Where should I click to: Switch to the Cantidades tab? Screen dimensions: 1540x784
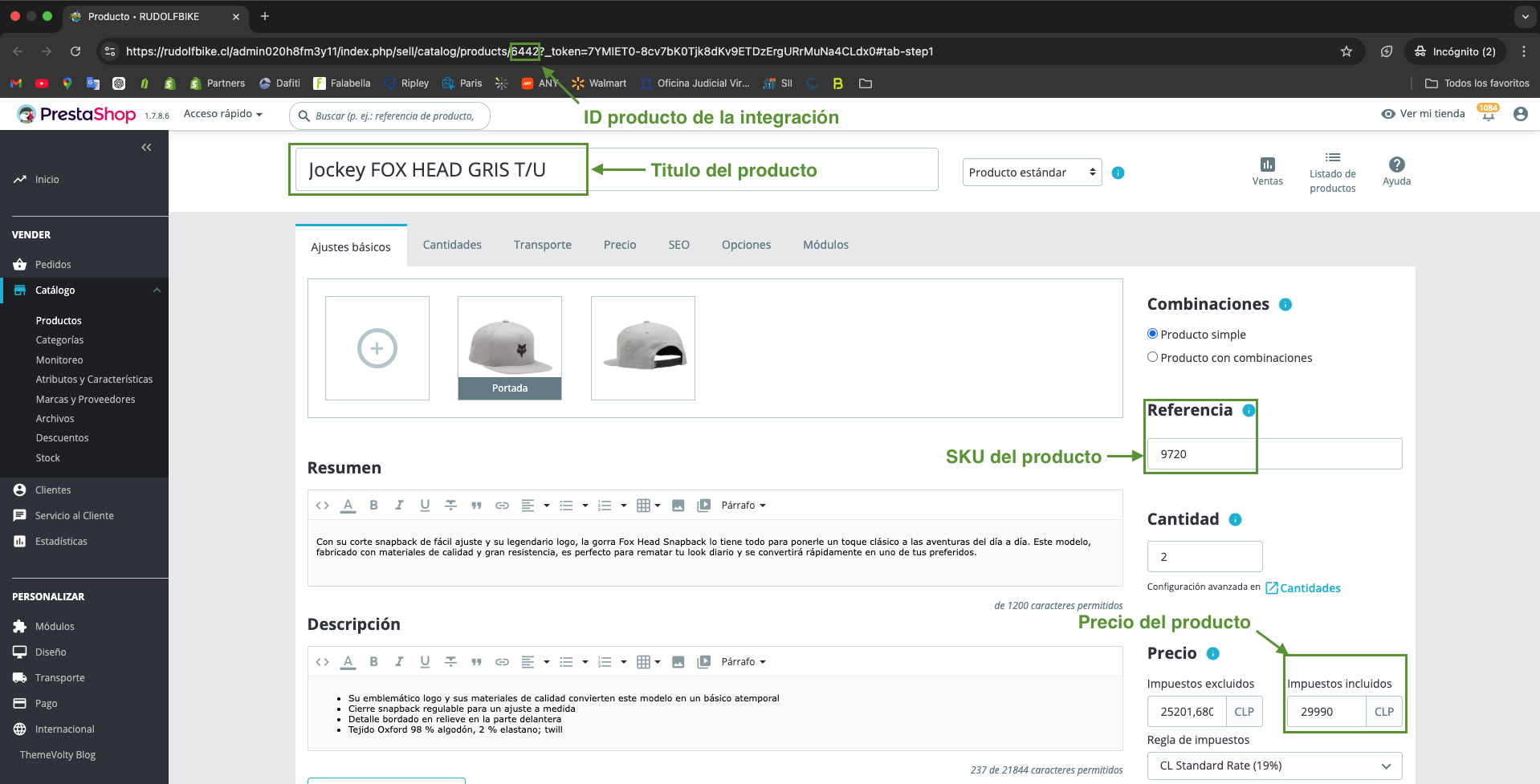452,245
